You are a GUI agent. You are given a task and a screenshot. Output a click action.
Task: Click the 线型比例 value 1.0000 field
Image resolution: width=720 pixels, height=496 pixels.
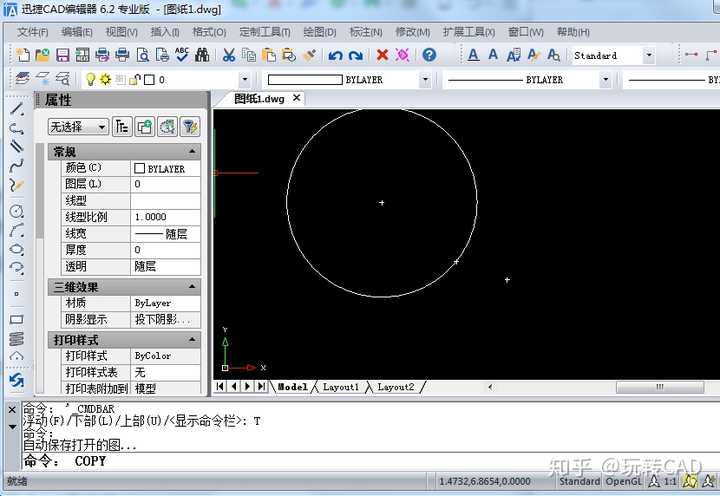165,217
